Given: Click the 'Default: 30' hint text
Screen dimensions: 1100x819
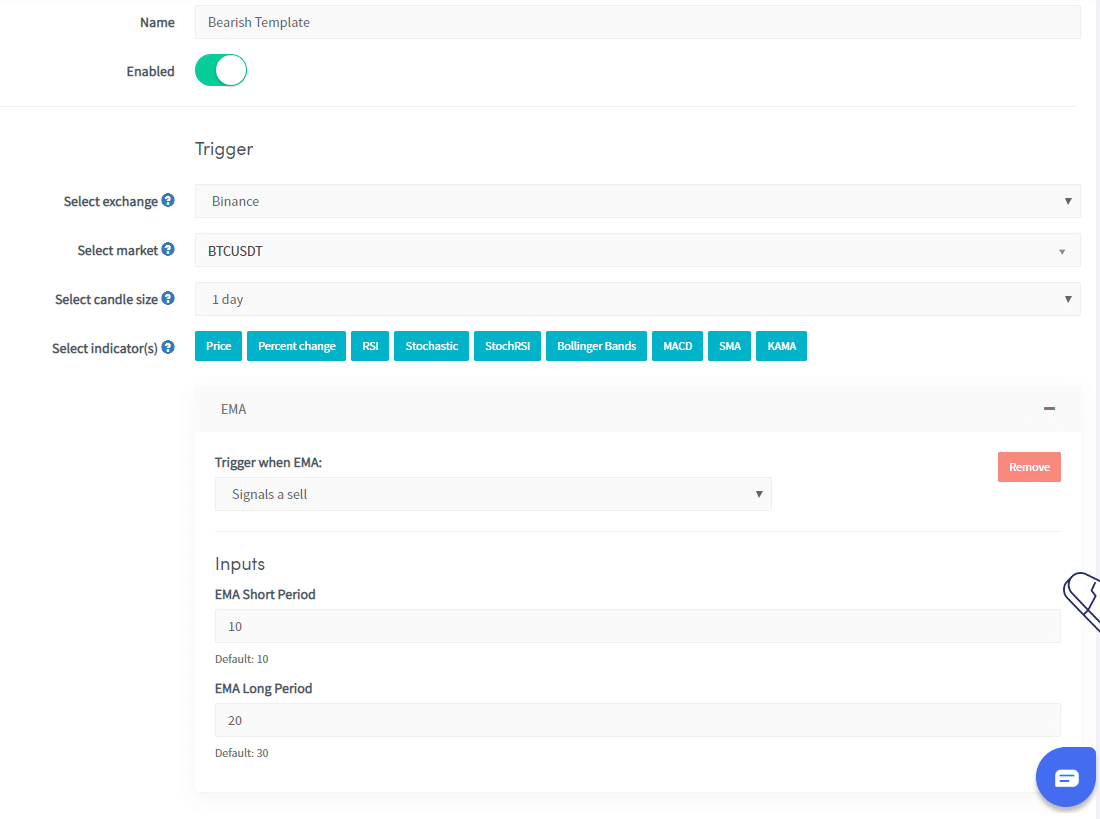Looking at the screenshot, I should [241, 753].
